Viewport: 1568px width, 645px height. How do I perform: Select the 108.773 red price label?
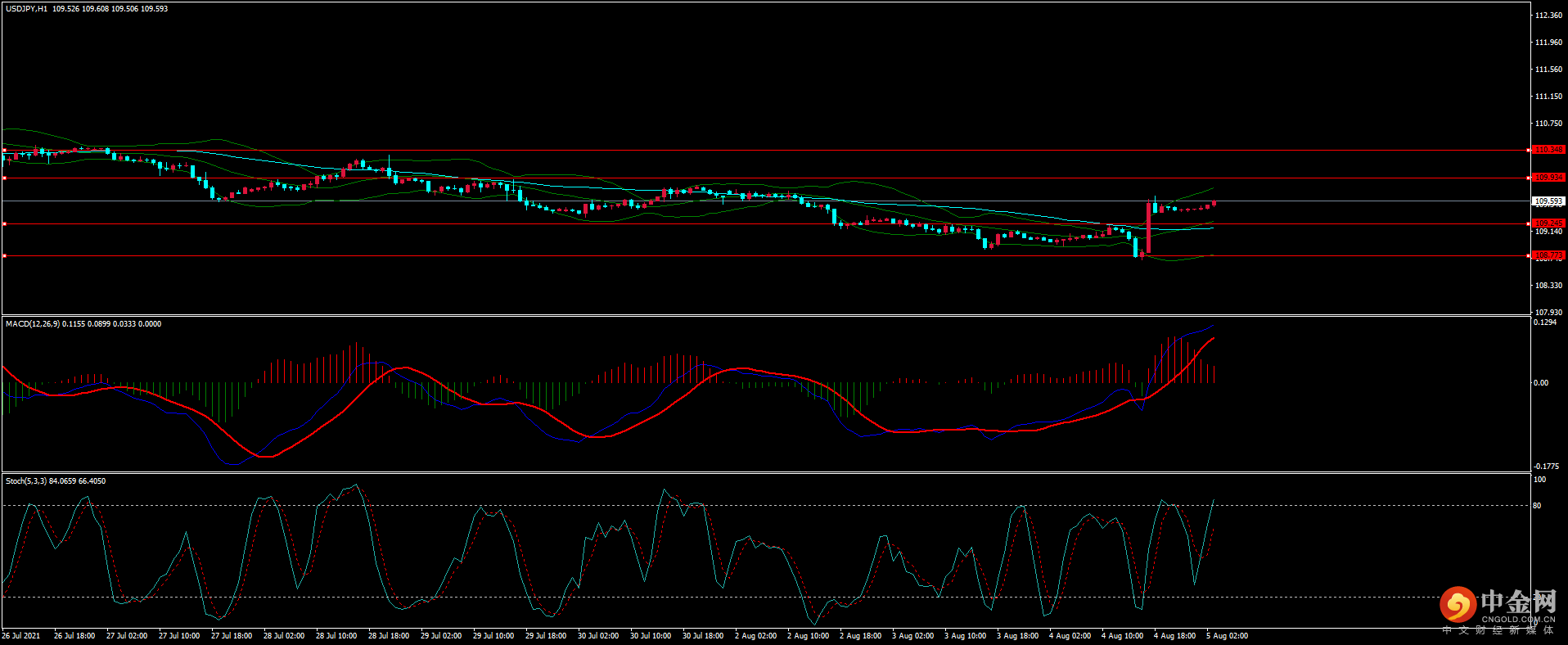(x=1548, y=255)
